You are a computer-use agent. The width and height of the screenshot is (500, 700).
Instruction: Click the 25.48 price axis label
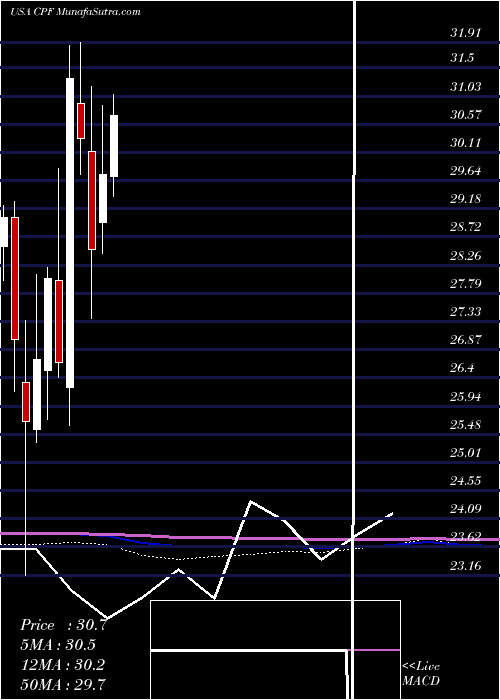(x=467, y=425)
